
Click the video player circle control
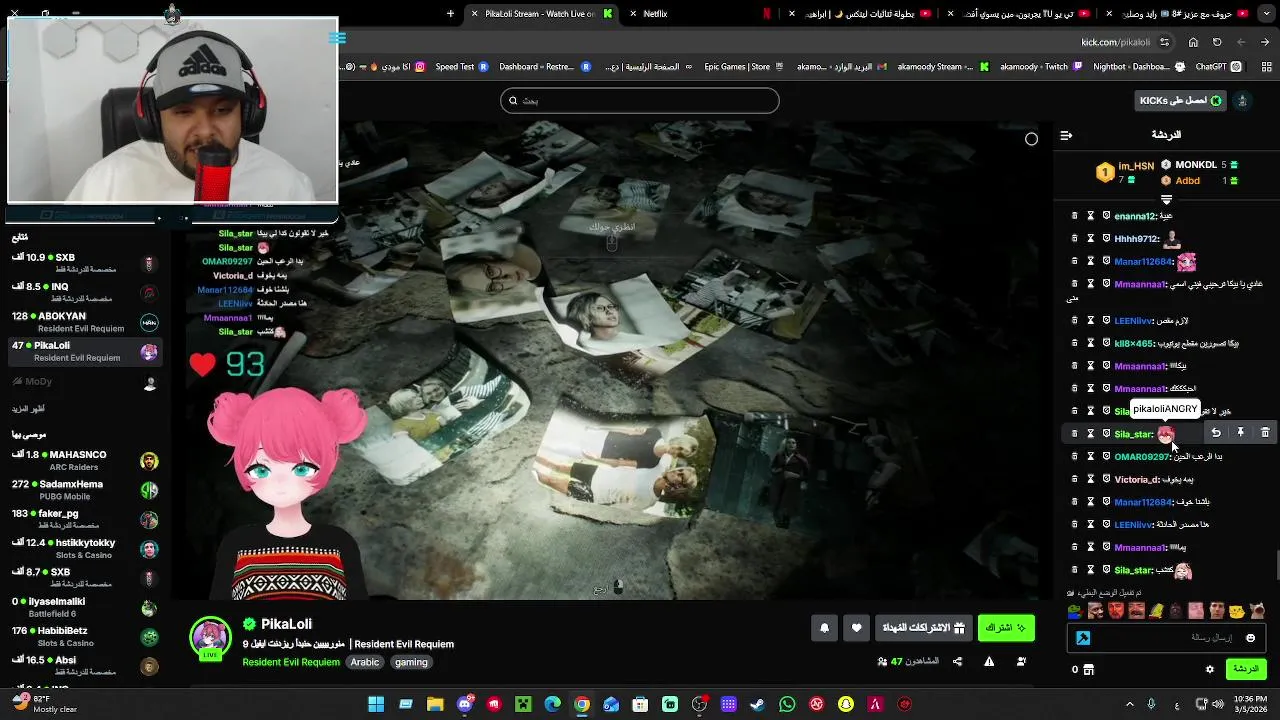[x=1032, y=139]
